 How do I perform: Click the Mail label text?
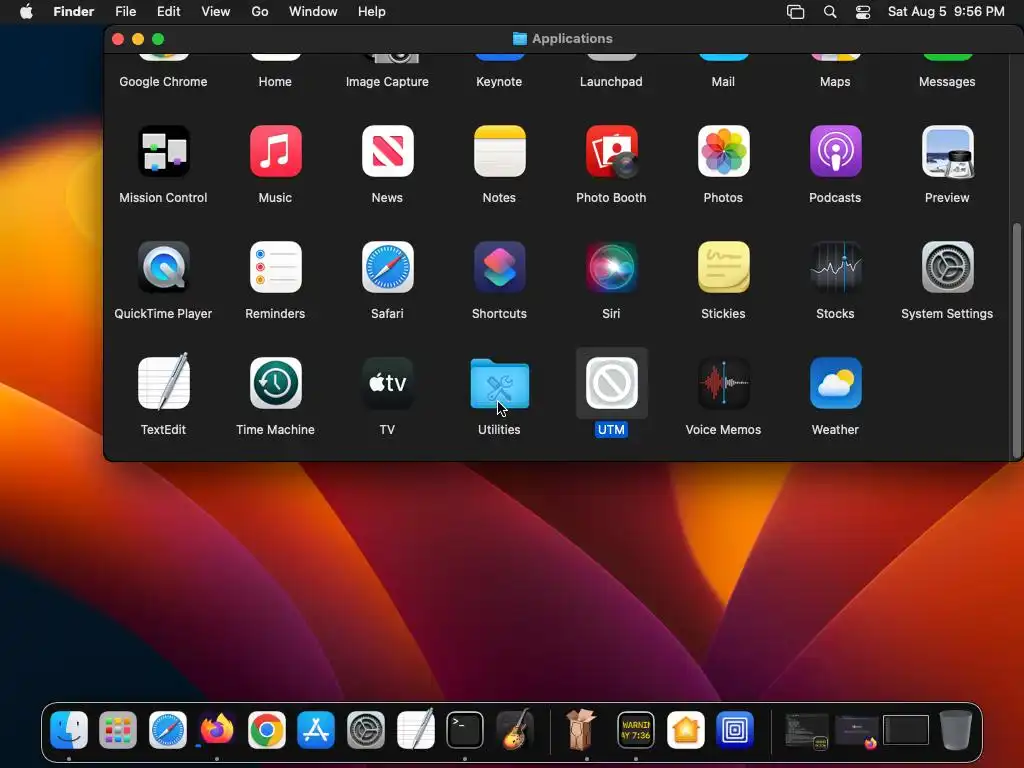click(x=724, y=82)
